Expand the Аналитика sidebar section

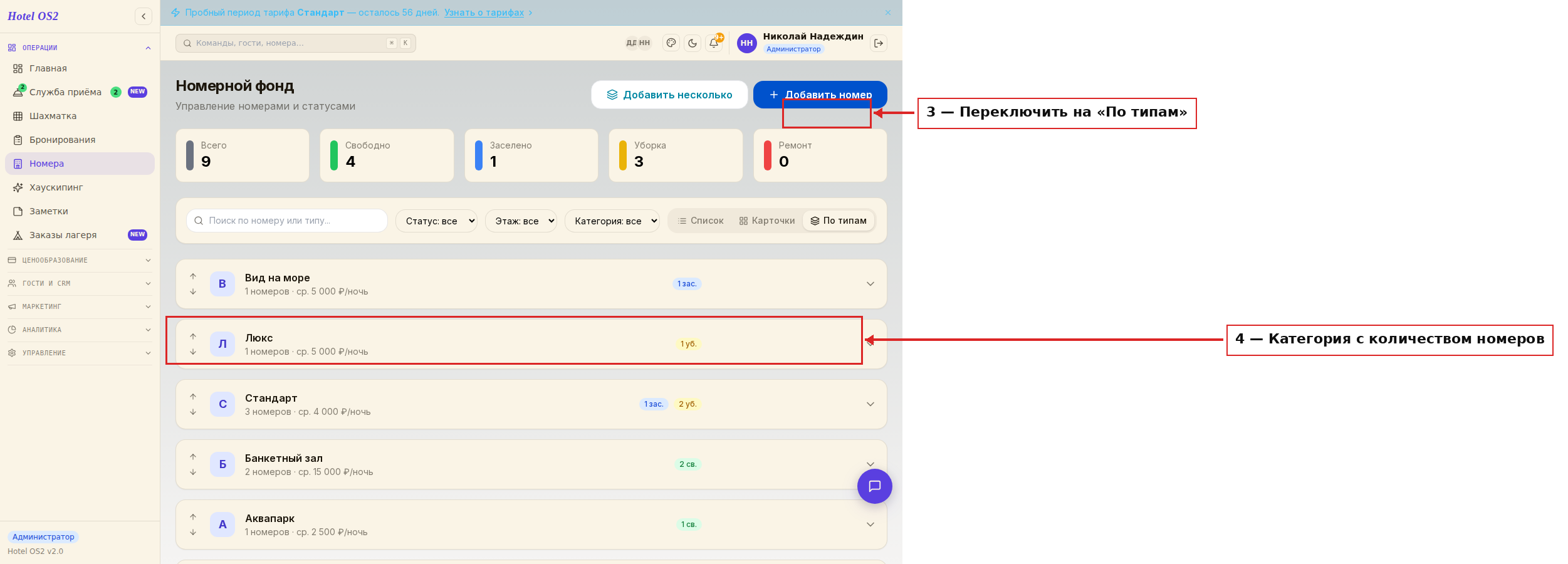[80, 330]
